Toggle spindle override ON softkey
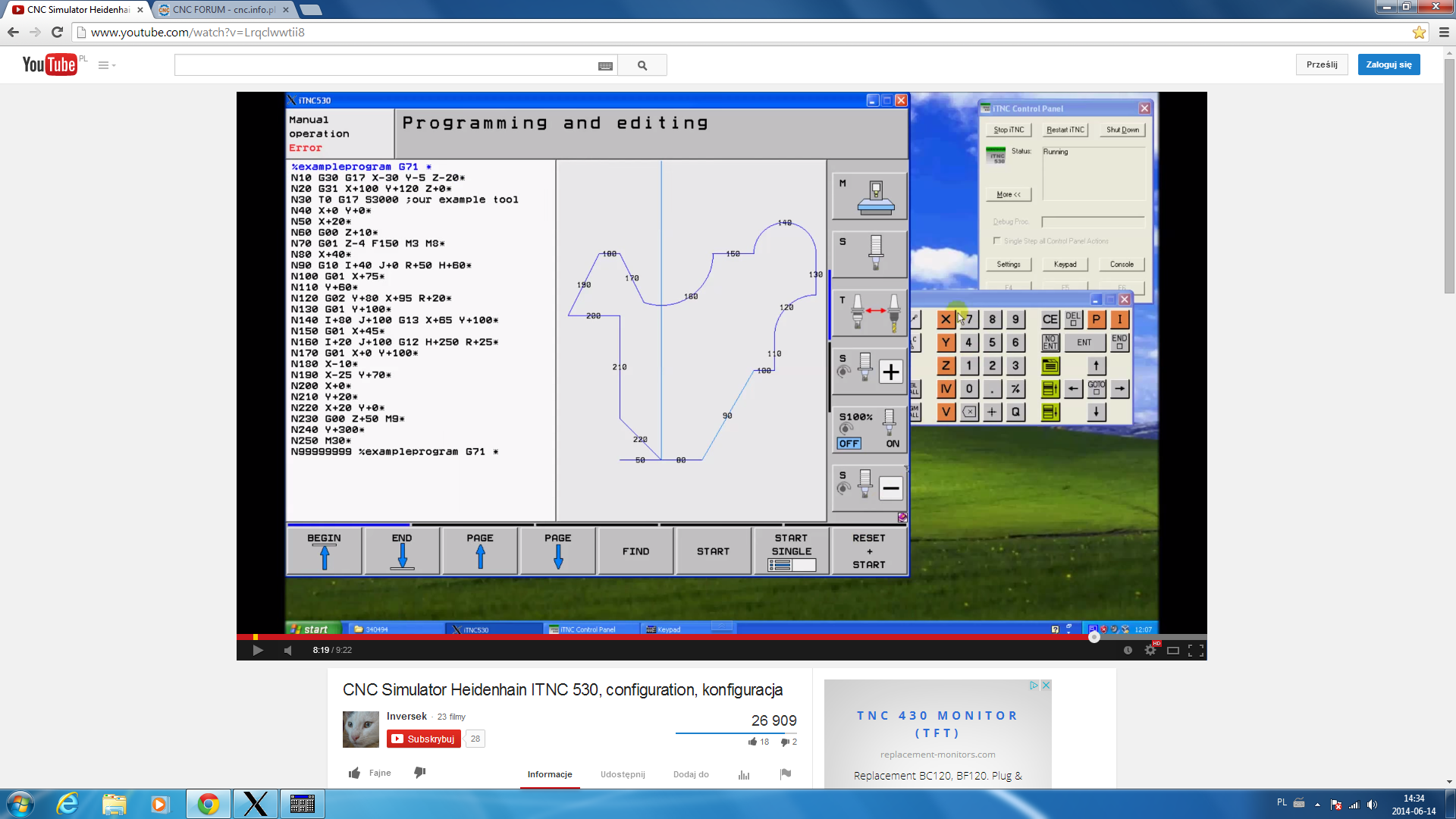Image resolution: width=1456 pixels, height=819 pixels. tap(893, 444)
